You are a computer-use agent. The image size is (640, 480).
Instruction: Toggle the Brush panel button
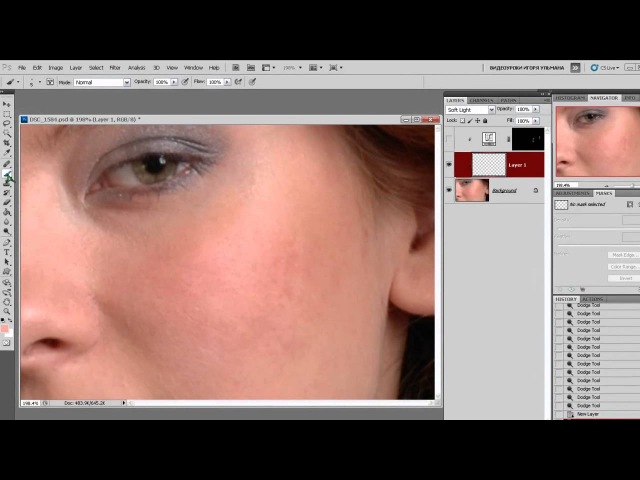click(50, 82)
